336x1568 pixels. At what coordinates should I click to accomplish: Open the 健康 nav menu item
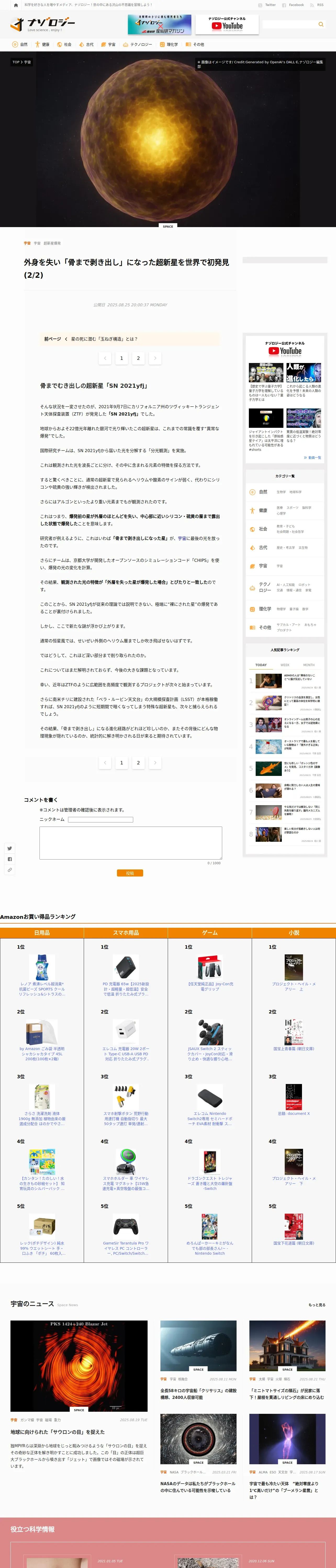coord(42,44)
